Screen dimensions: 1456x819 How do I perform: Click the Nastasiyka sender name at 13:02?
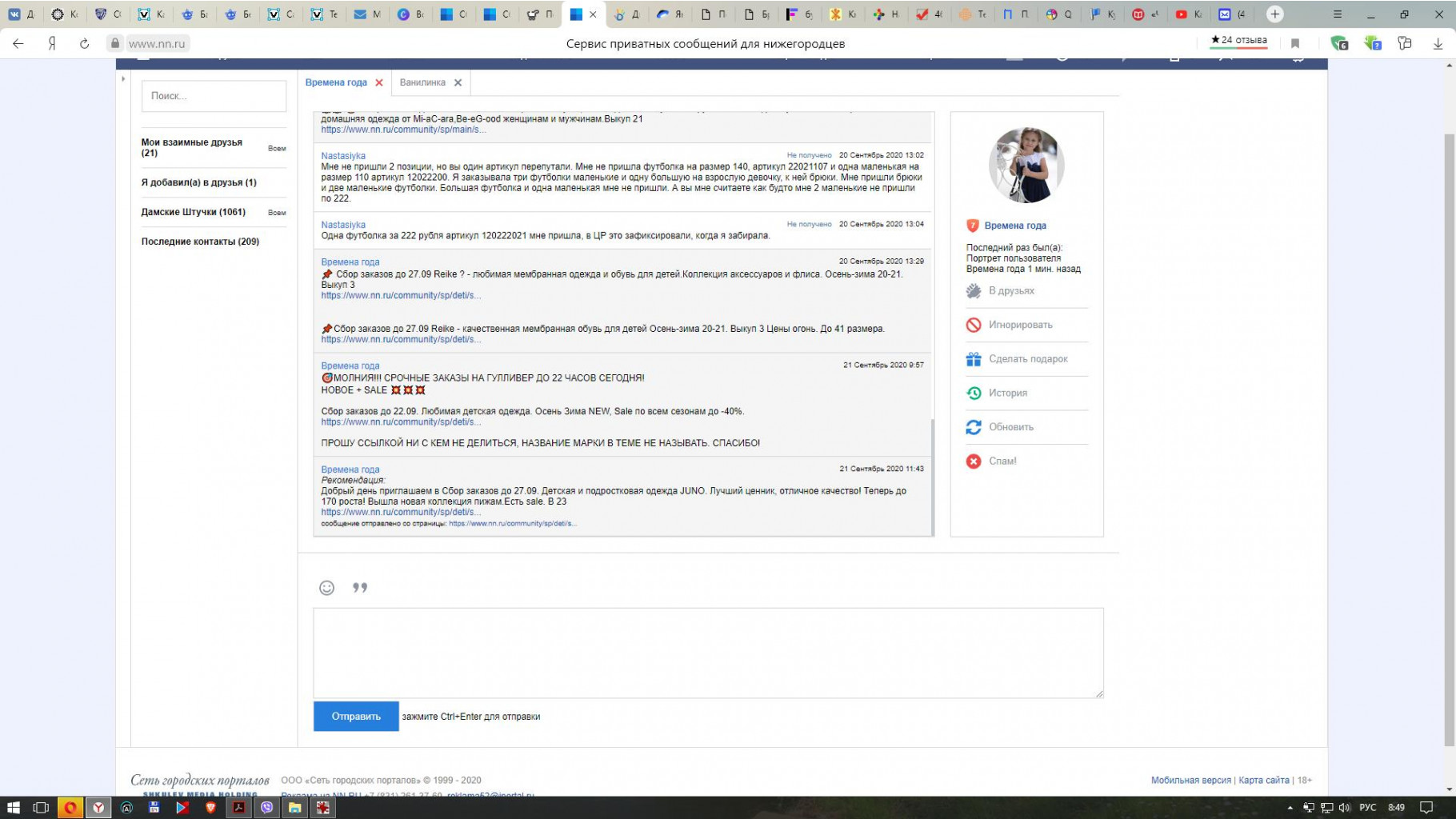point(343,156)
